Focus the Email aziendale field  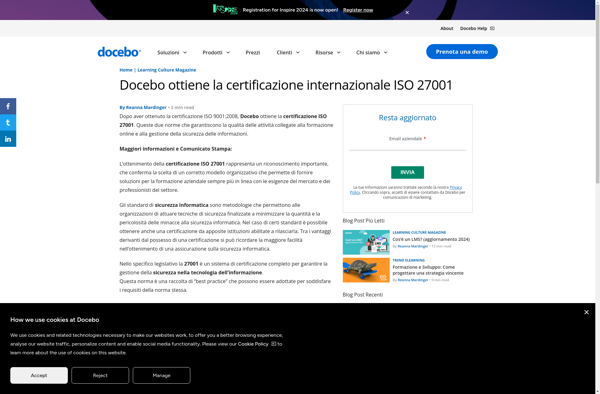click(408, 146)
